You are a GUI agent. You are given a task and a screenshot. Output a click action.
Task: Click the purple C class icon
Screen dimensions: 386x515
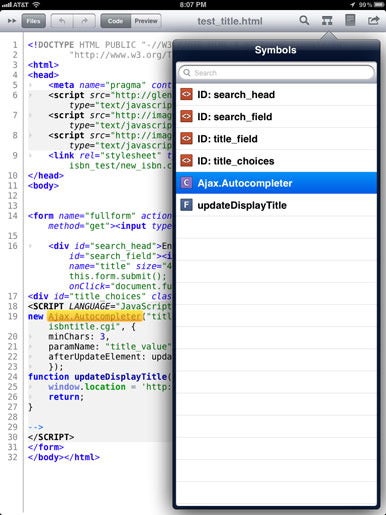[186, 183]
